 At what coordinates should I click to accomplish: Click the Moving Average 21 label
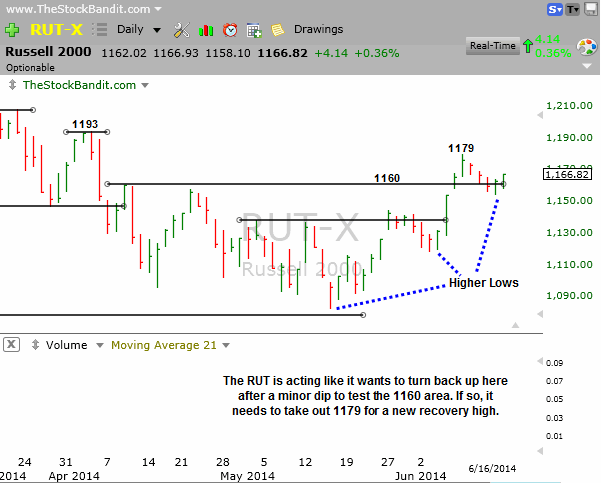point(164,345)
